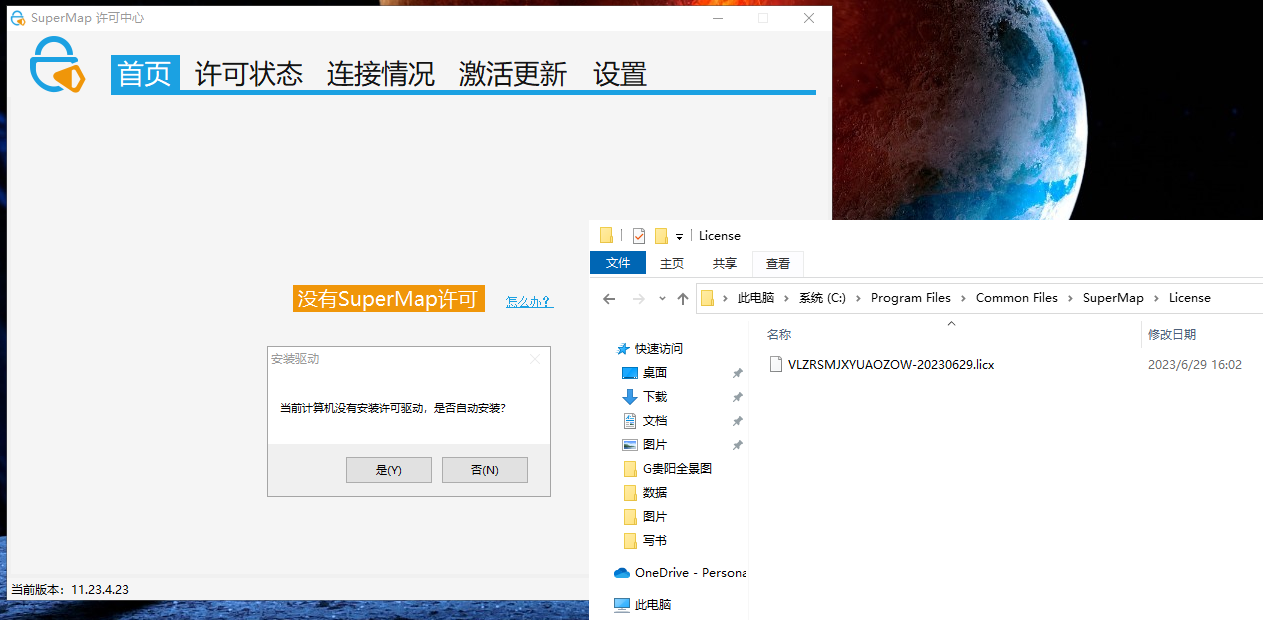Click the folder icon in the address bar
This screenshot has width=1263, height=620.
click(708, 298)
